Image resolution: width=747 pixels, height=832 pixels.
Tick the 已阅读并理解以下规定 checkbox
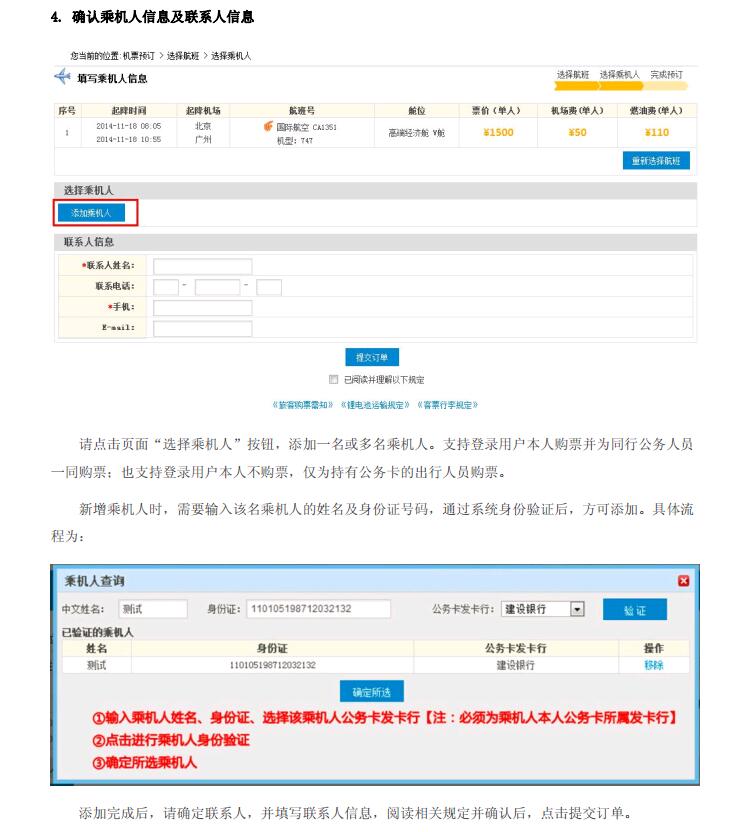(x=334, y=380)
